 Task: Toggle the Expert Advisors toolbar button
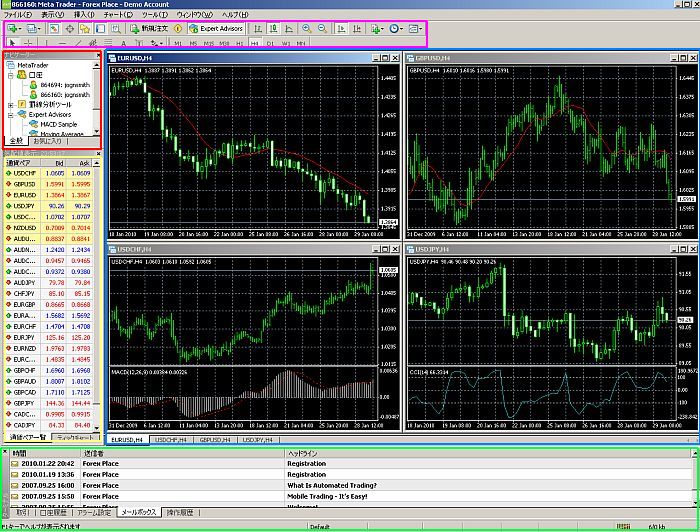pyautogui.click(x=216, y=29)
